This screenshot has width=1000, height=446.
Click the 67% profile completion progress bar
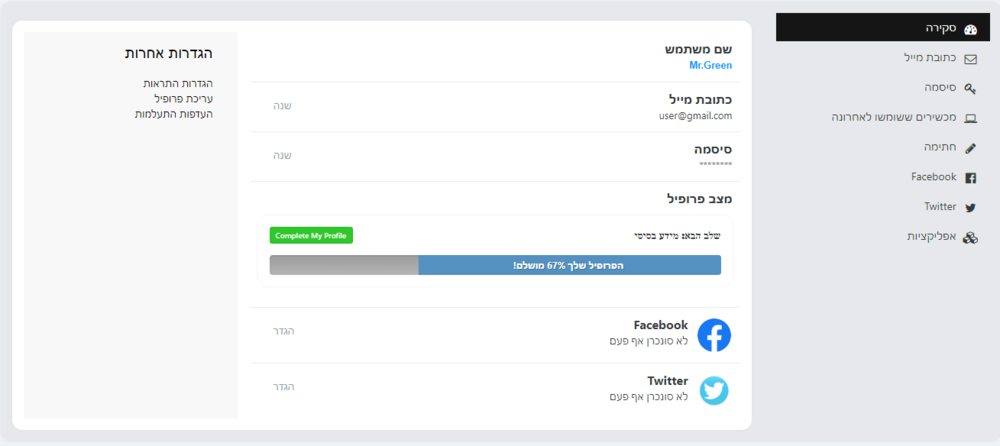click(495, 265)
